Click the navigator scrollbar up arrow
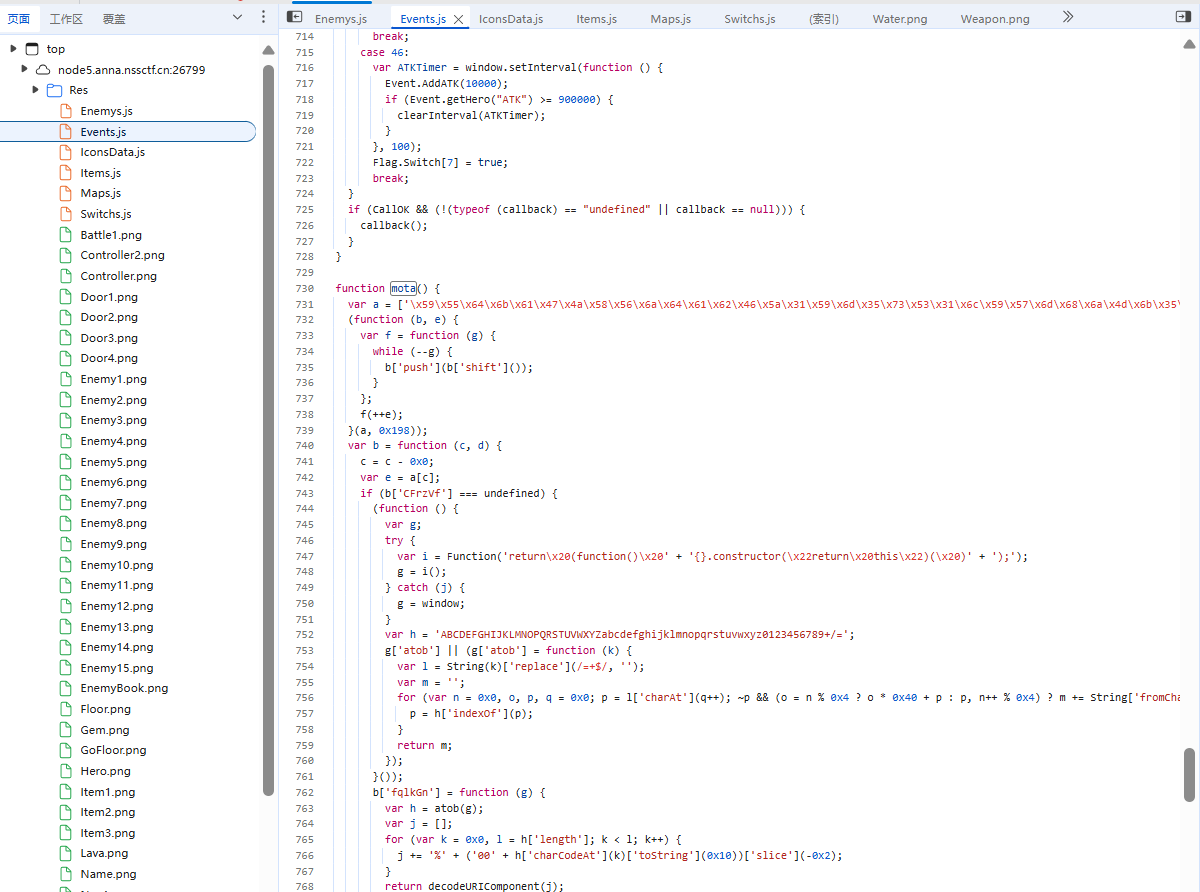Viewport: 1200px width, 892px height. pos(268,50)
